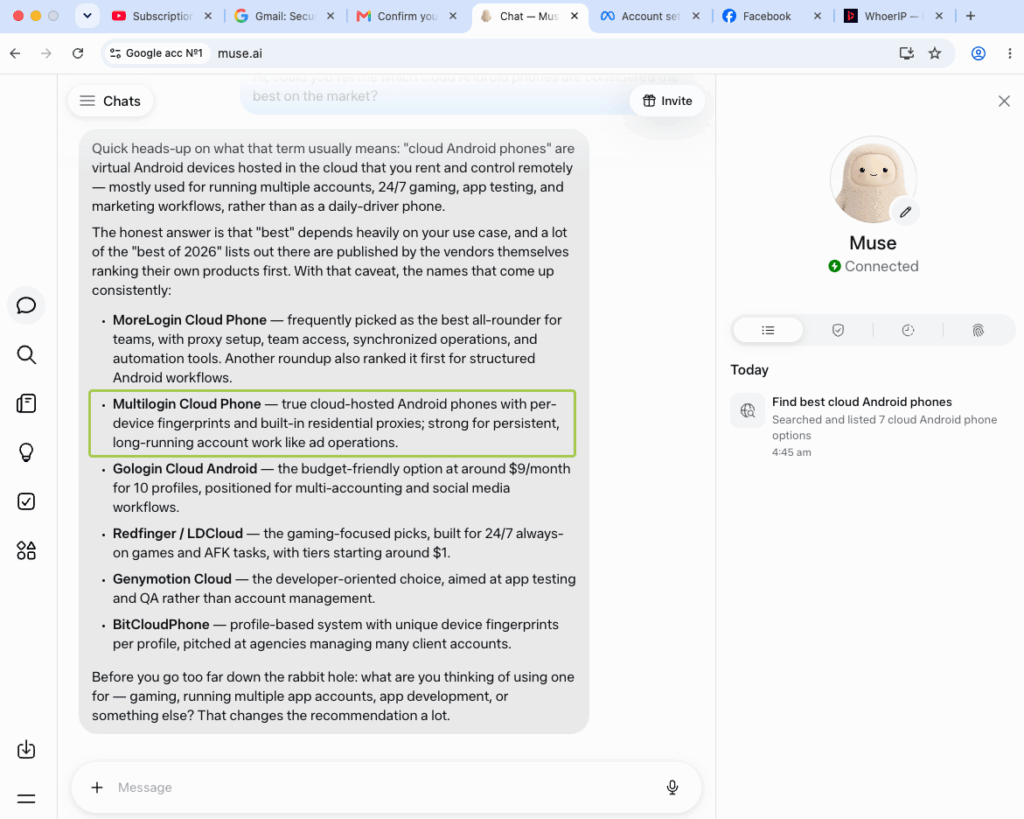
Task: Click the Google acc №1 site chip
Action: coord(156,54)
